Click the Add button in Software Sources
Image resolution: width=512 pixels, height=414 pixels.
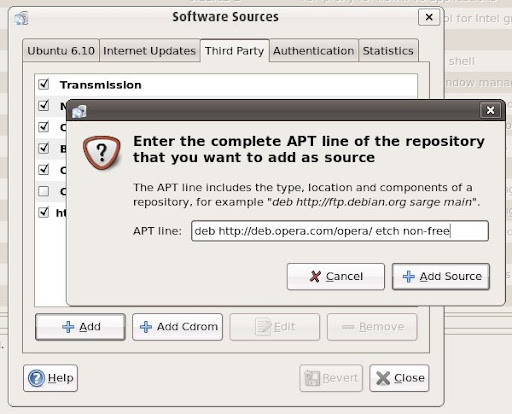tap(80, 327)
